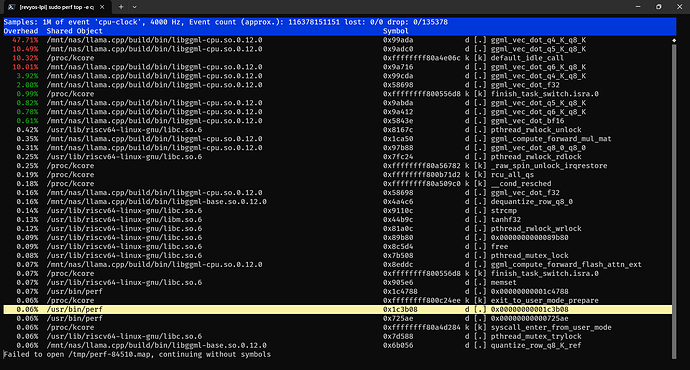Click the 0x9a412 address entry
Image resolution: width=690 pixels, height=370 pixels.
(398, 112)
